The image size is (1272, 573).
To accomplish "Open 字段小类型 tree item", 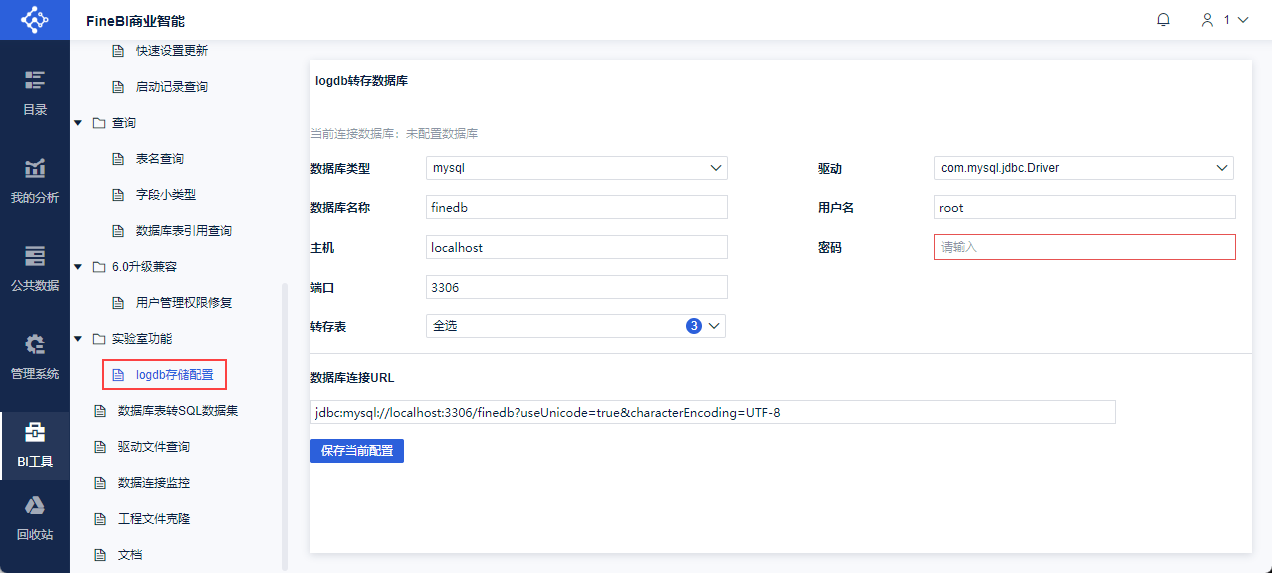I will (166, 195).
